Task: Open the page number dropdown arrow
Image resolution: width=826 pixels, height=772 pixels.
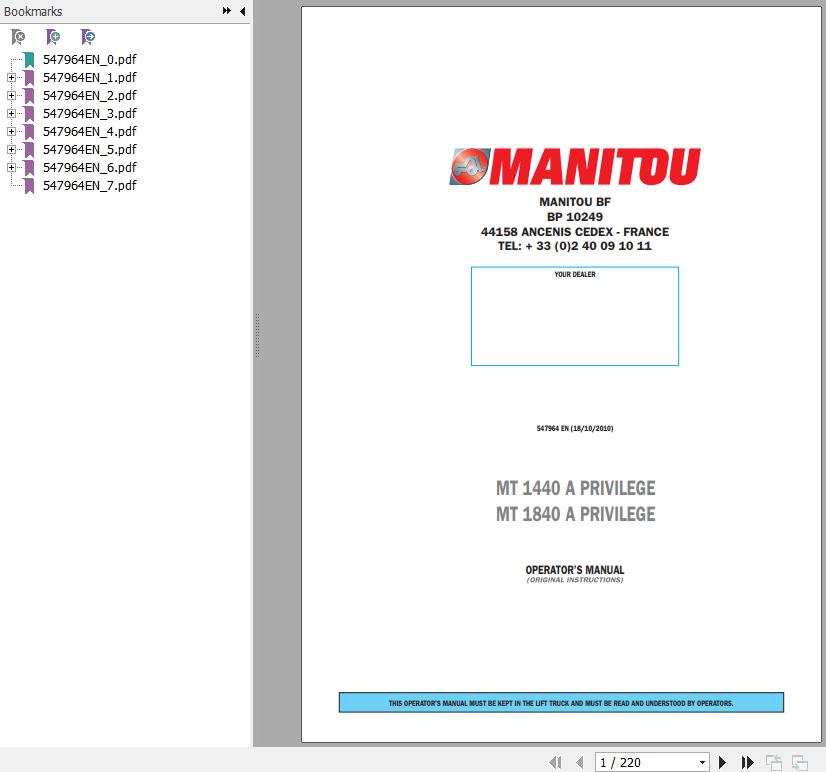Action: pyautogui.click(x=702, y=763)
